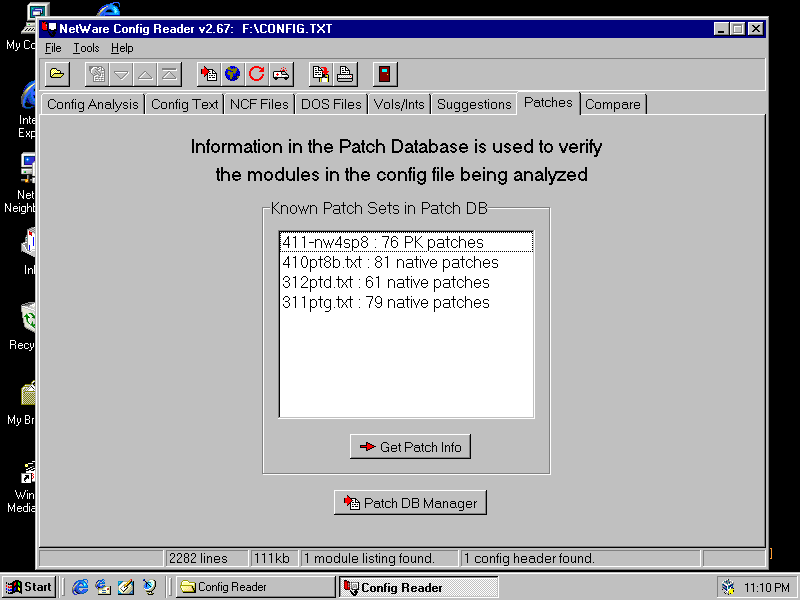Minimize the NetWare Config Reader window
Image resolution: width=800 pixels, height=600 pixels.
(x=721, y=29)
